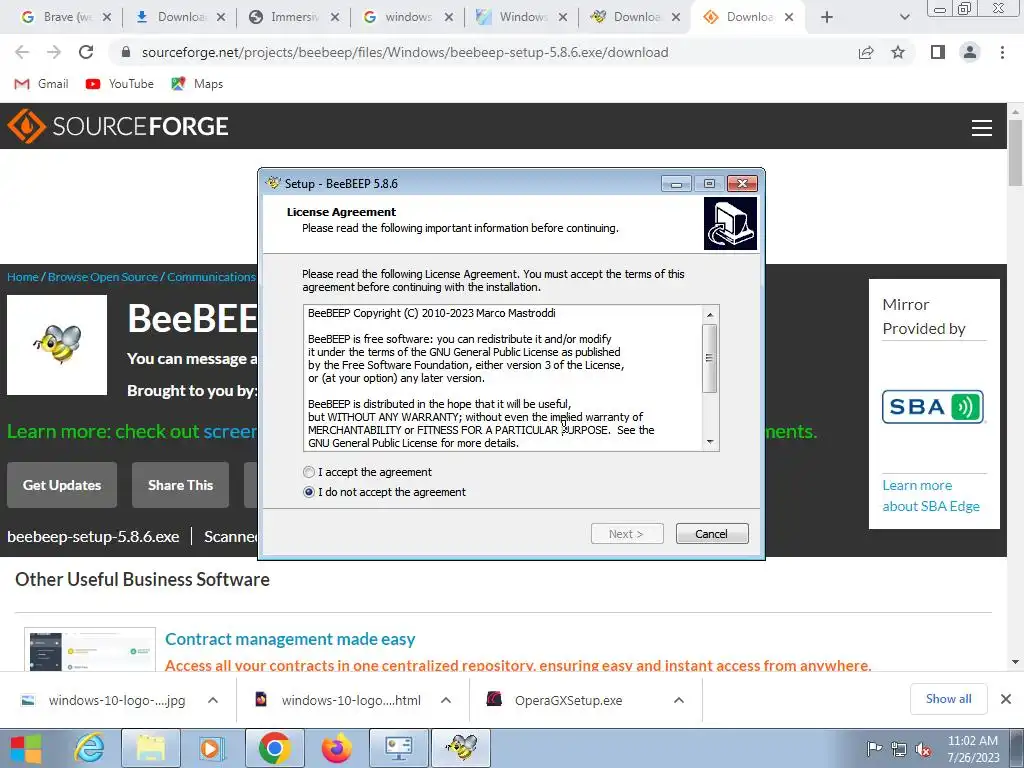
Task: Click the Home breadcrumb link
Action: pyautogui.click(x=23, y=277)
